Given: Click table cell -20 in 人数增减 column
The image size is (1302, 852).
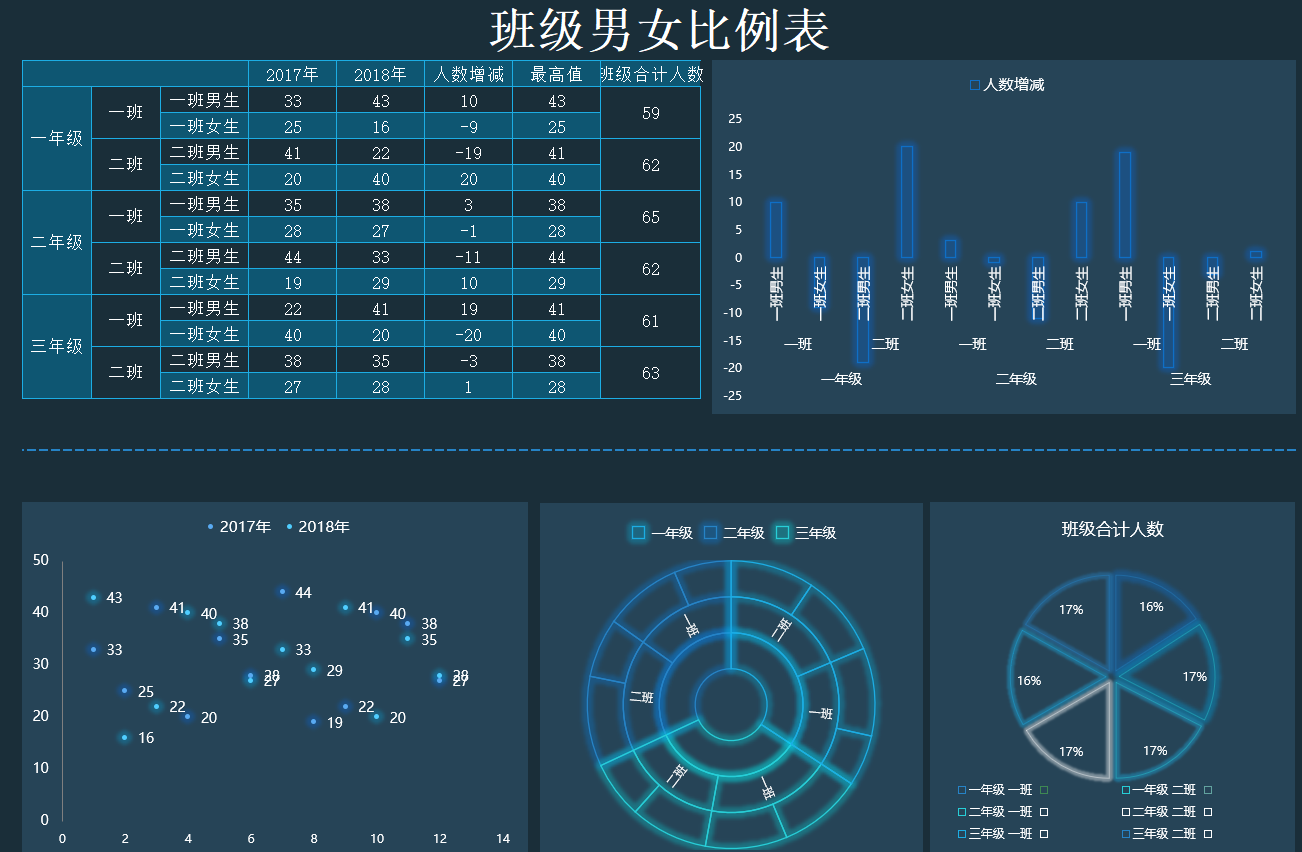Looking at the screenshot, I should (x=468, y=335).
